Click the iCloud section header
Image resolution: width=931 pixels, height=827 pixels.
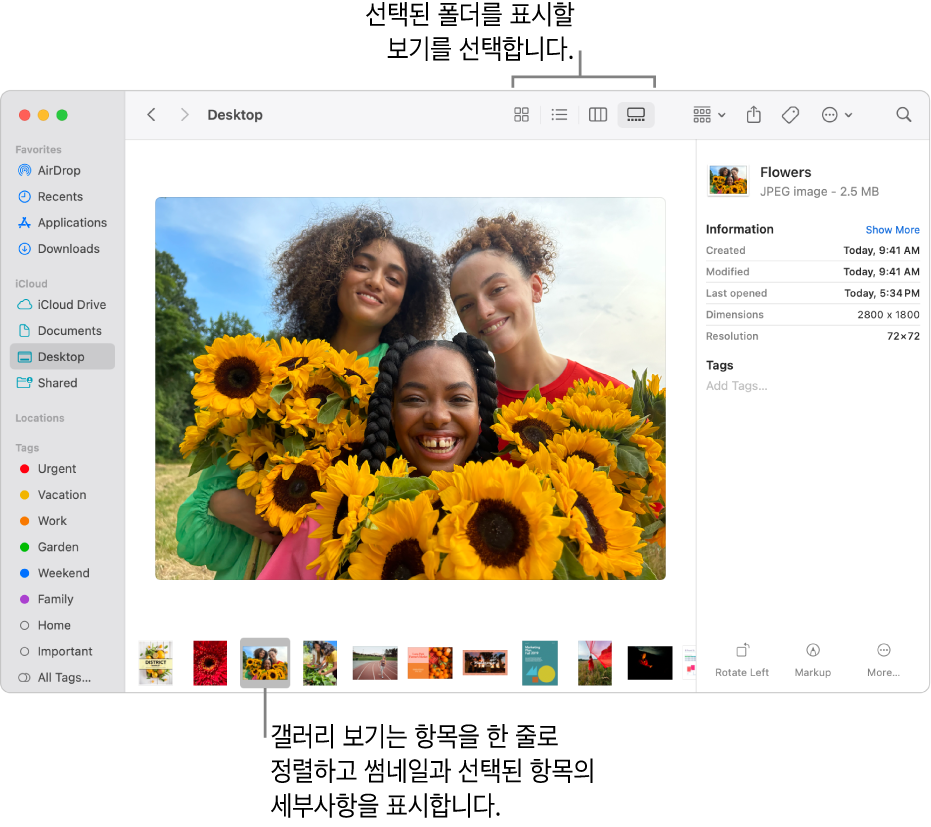tap(31, 284)
